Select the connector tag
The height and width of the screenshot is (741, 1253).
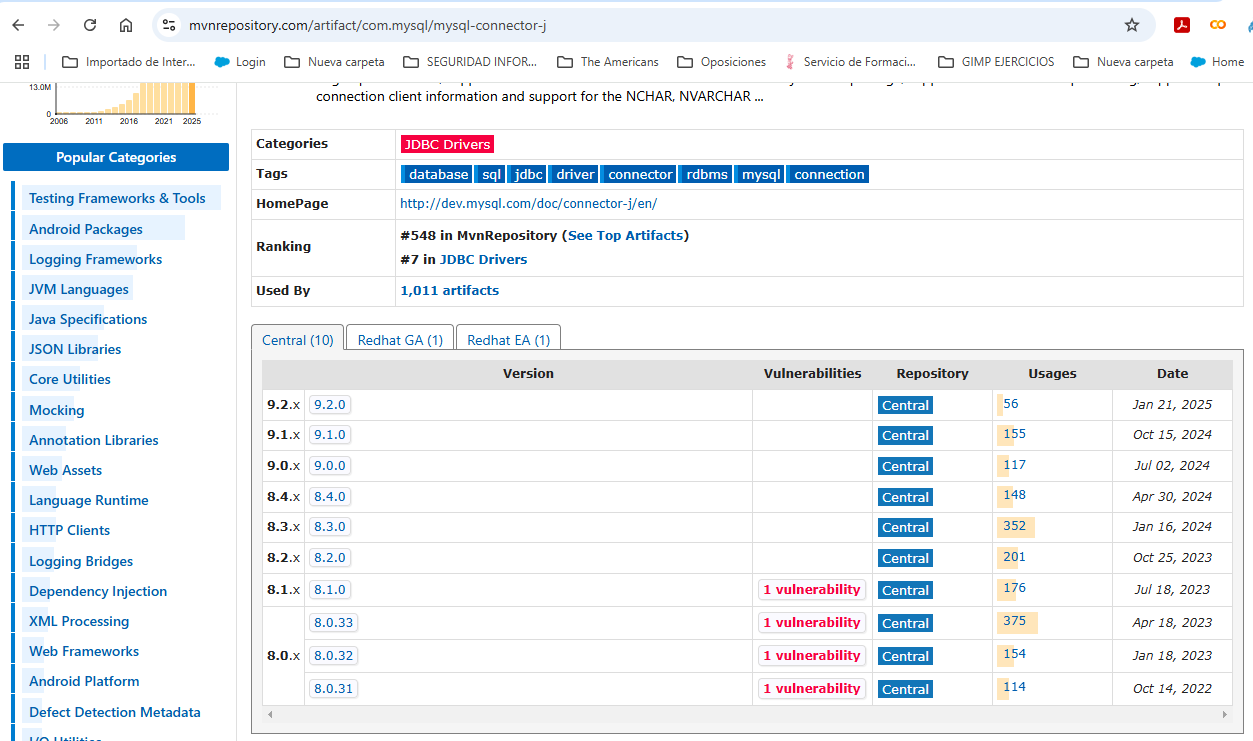click(x=640, y=174)
